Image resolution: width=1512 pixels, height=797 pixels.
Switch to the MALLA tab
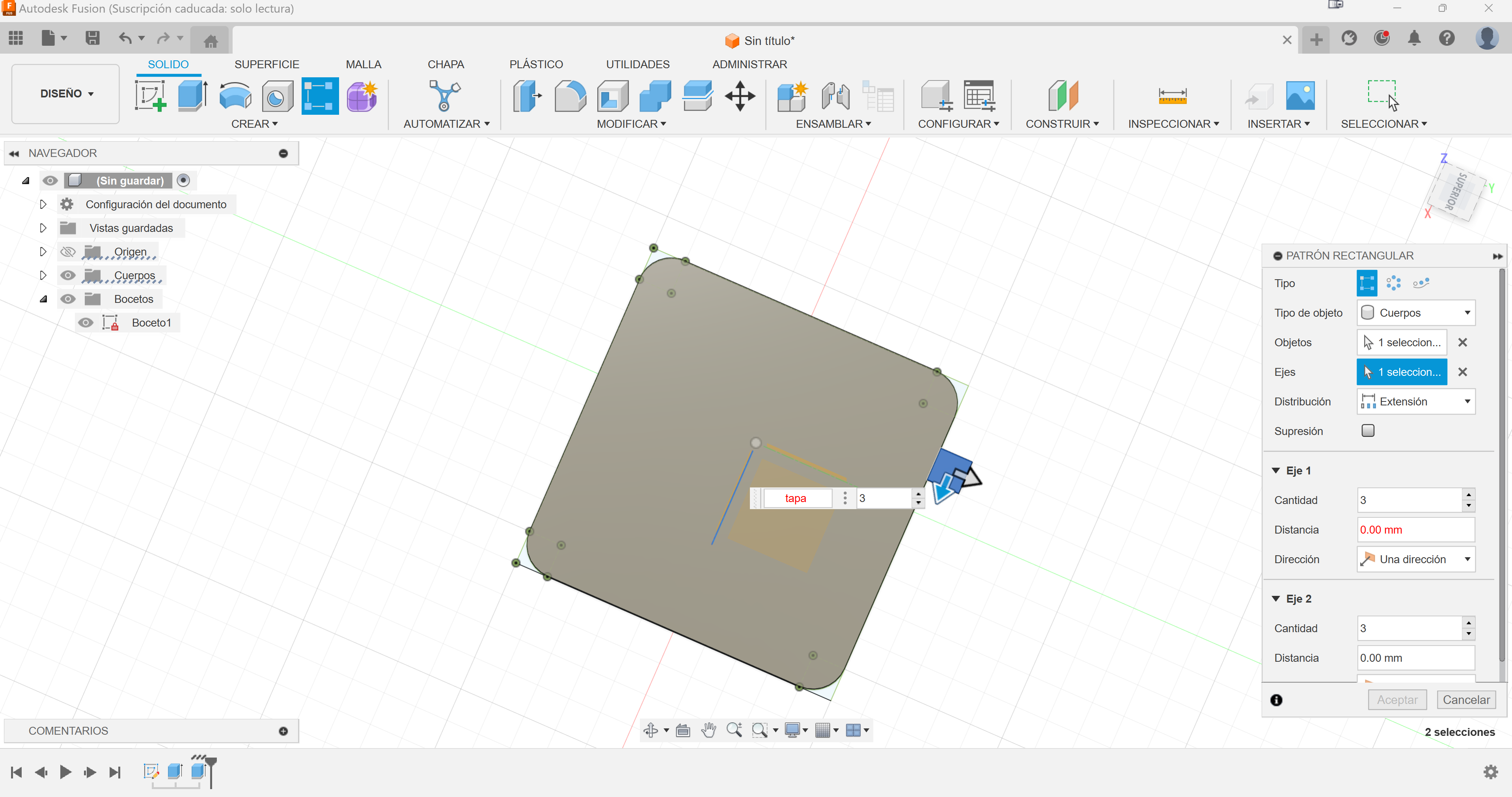(x=364, y=65)
